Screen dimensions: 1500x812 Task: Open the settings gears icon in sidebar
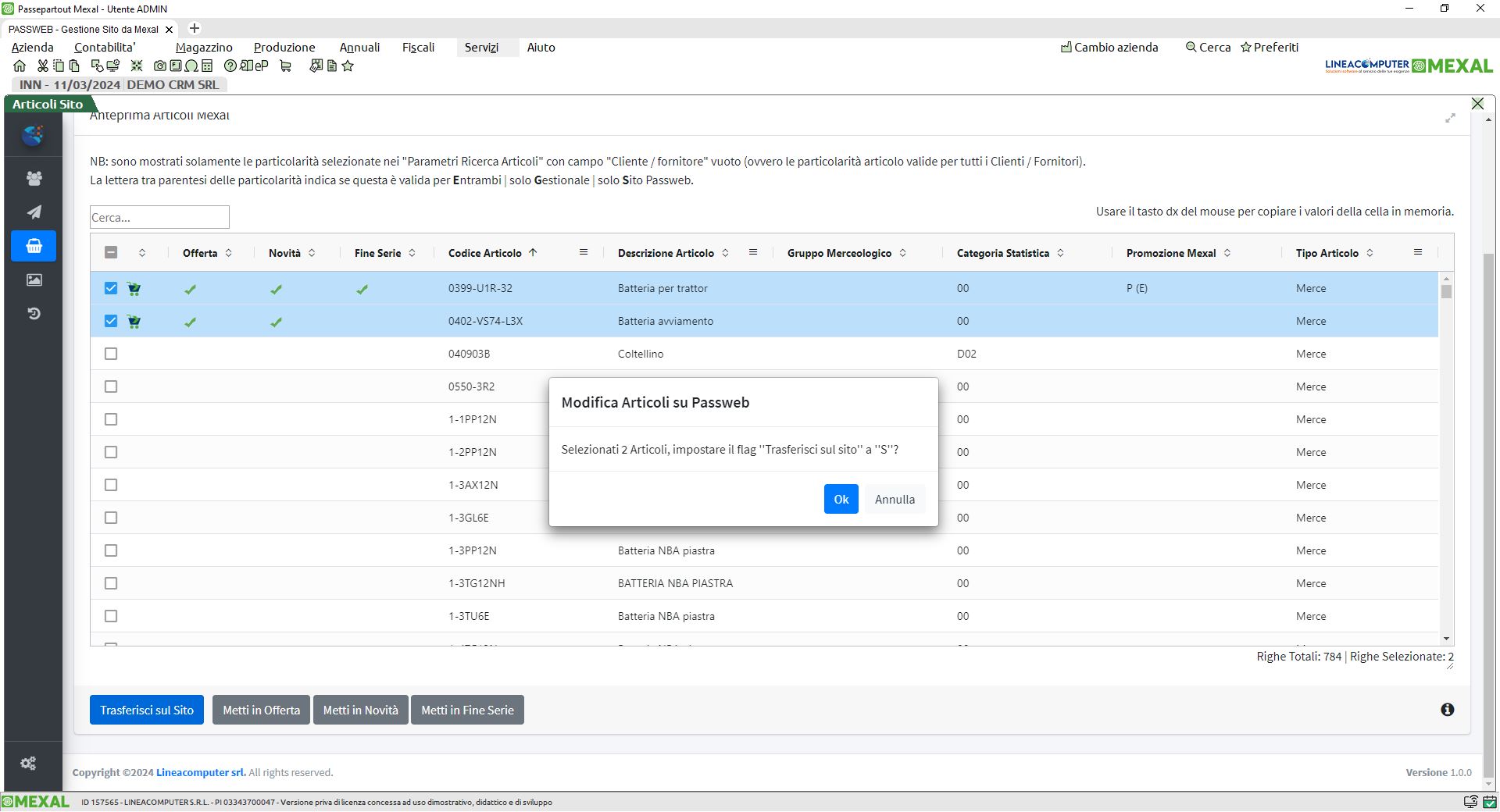coord(29,764)
